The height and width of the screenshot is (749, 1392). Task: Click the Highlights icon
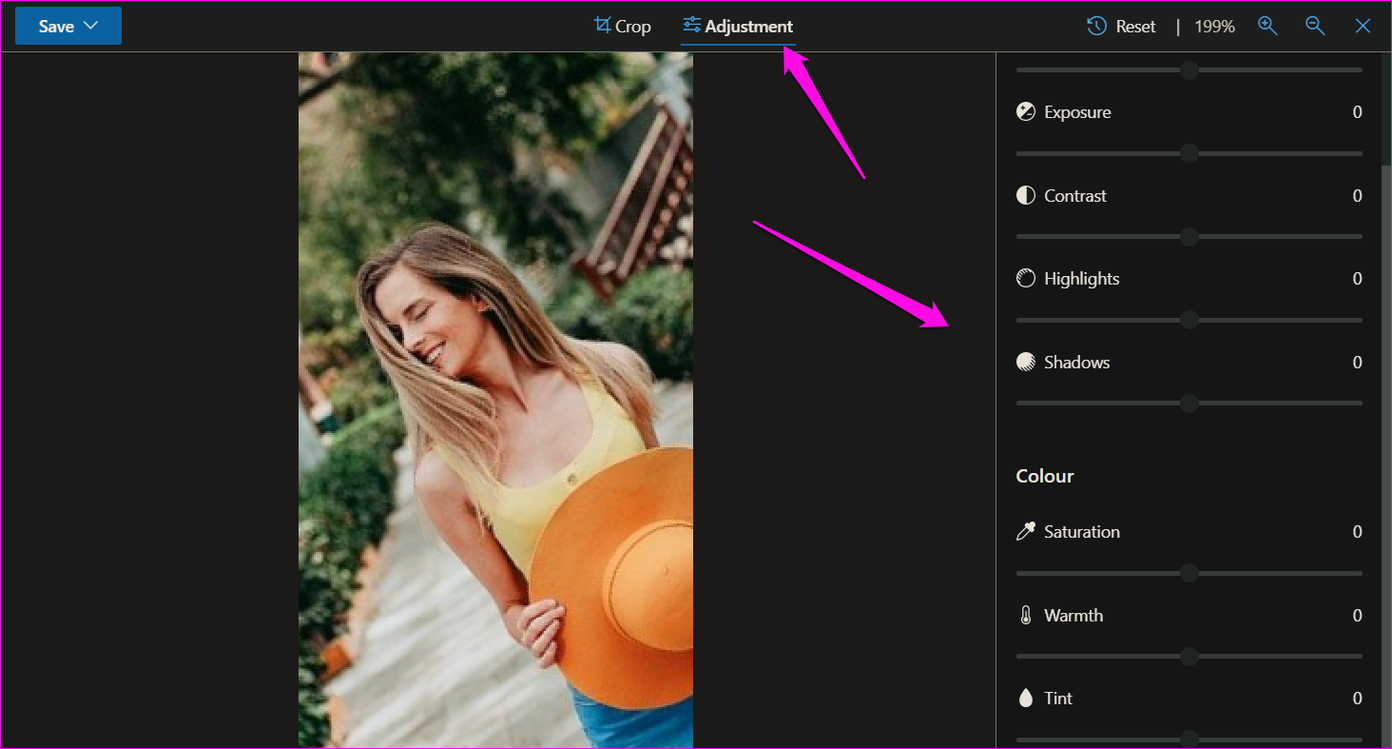tap(1025, 278)
